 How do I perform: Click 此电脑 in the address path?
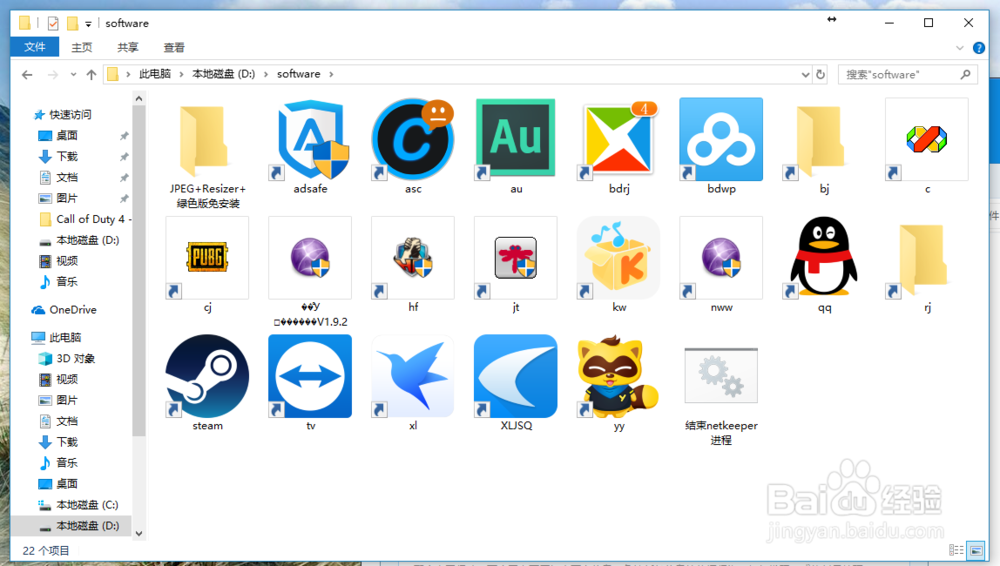tap(155, 74)
